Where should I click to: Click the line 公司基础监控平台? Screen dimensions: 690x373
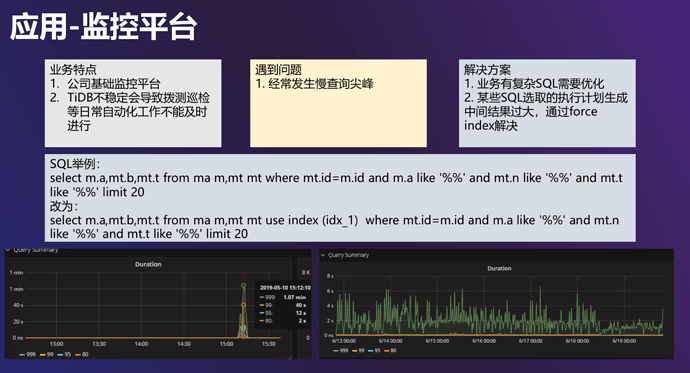(114, 84)
